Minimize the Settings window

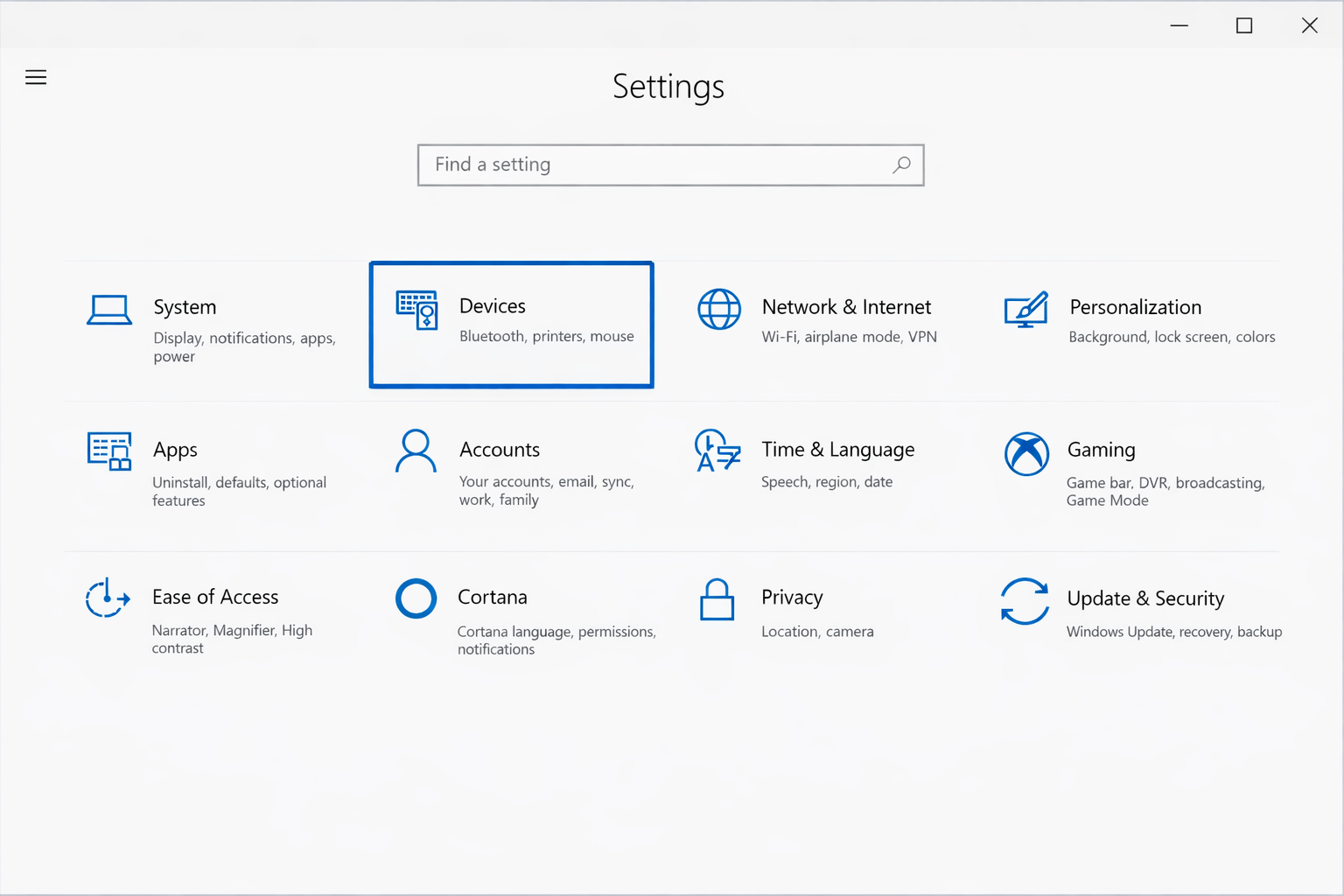pyautogui.click(x=1179, y=25)
